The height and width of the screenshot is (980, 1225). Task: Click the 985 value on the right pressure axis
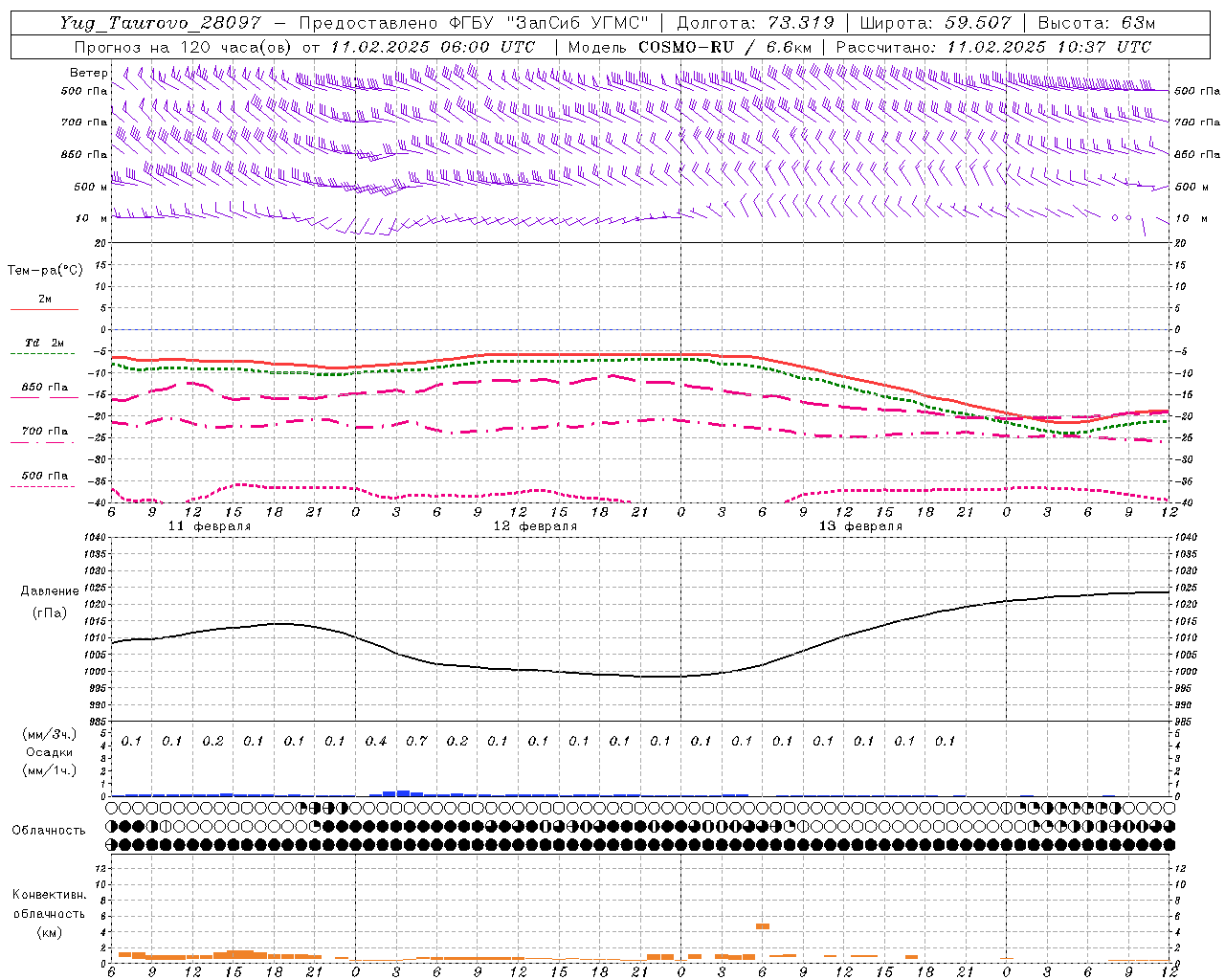tap(1184, 722)
